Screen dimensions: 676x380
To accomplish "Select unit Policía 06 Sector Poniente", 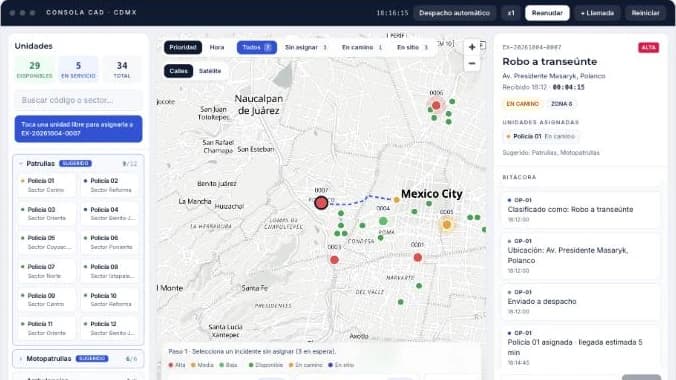I will pos(110,242).
